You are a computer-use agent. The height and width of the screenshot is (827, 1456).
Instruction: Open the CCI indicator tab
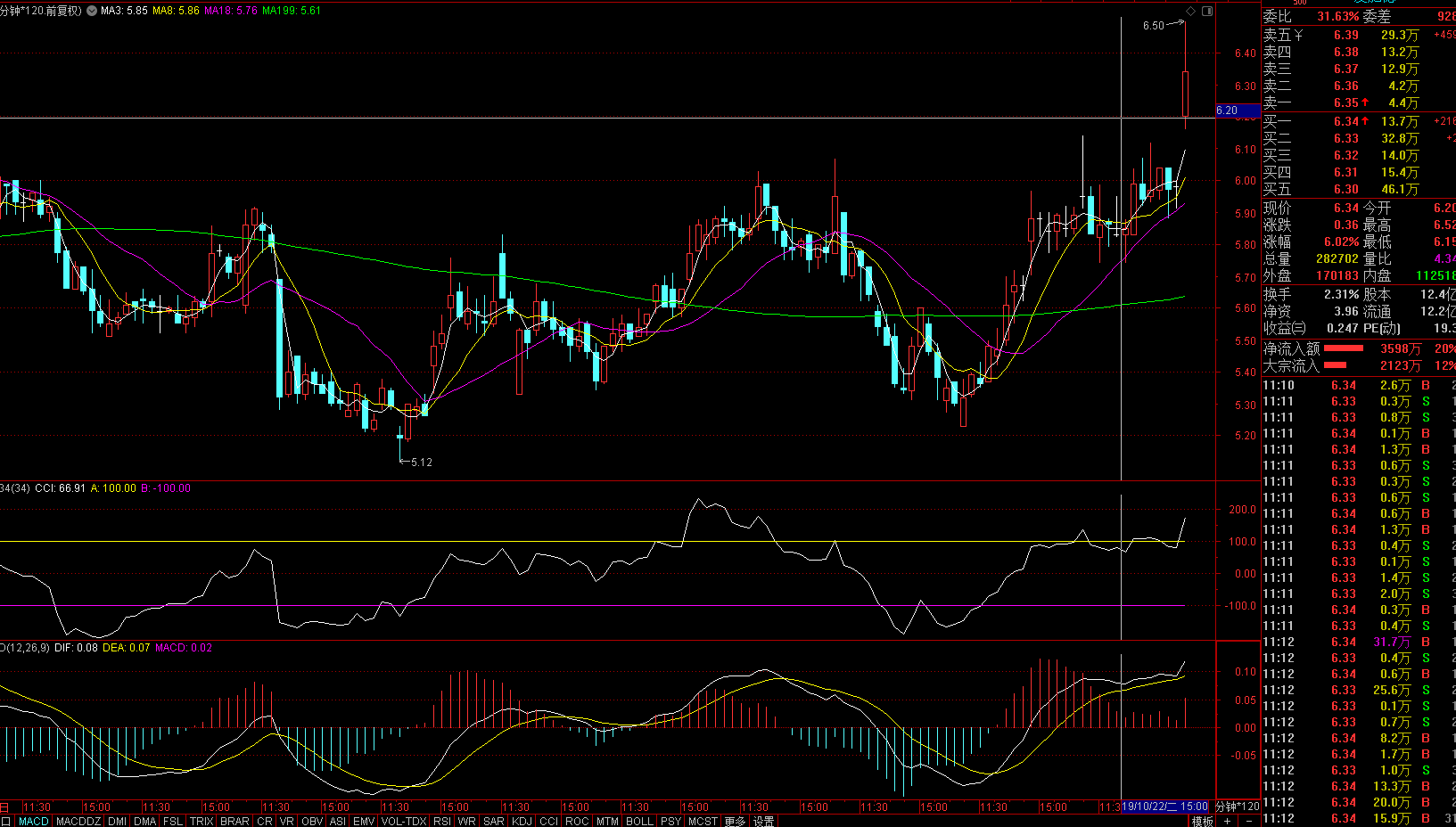click(549, 821)
